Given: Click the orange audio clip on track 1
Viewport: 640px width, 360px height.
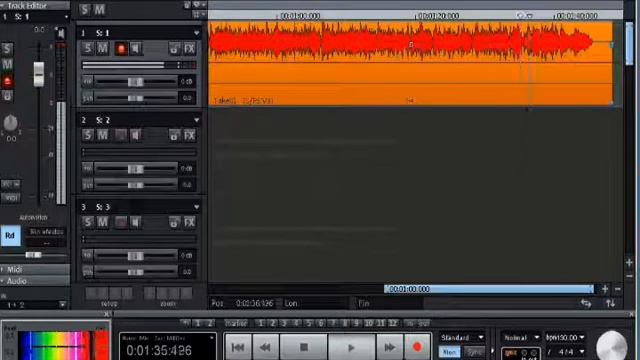Looking at the screenshot, I should pos(411,64).
